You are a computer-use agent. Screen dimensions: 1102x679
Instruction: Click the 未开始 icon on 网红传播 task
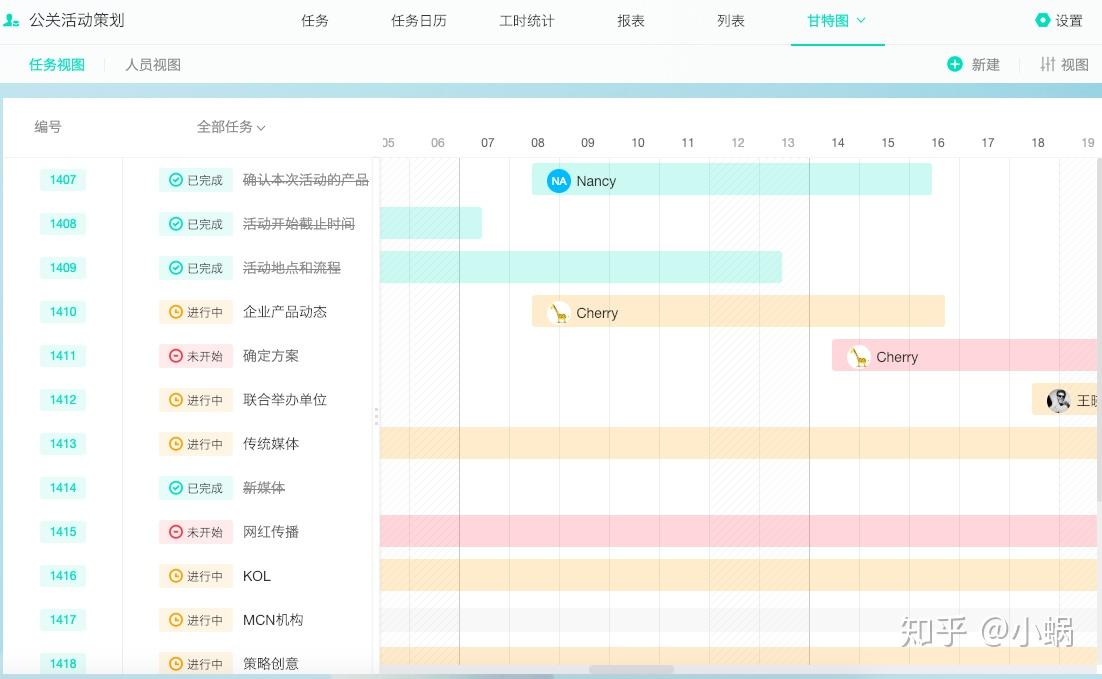(x=176, y=532)
